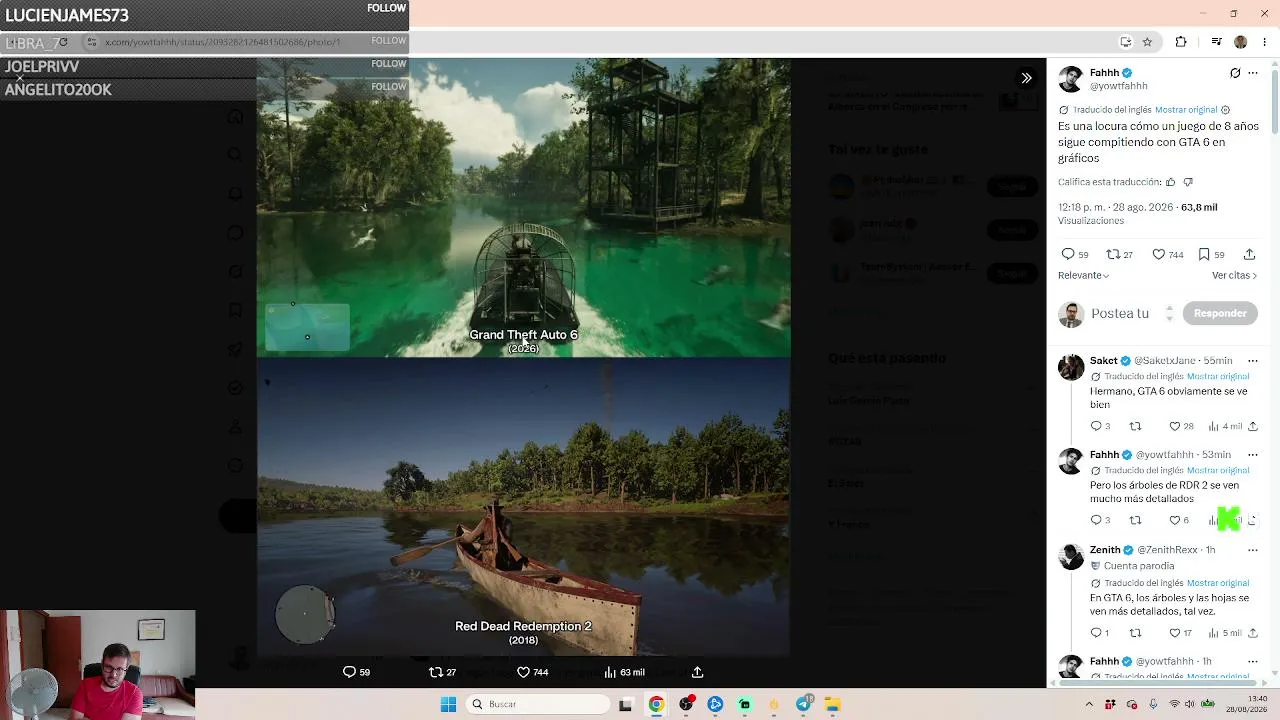The width and height of the screenshot is (1280, 720).
Task: Open Chrome's three-dot menu
Action: (x=1265, y=42)
